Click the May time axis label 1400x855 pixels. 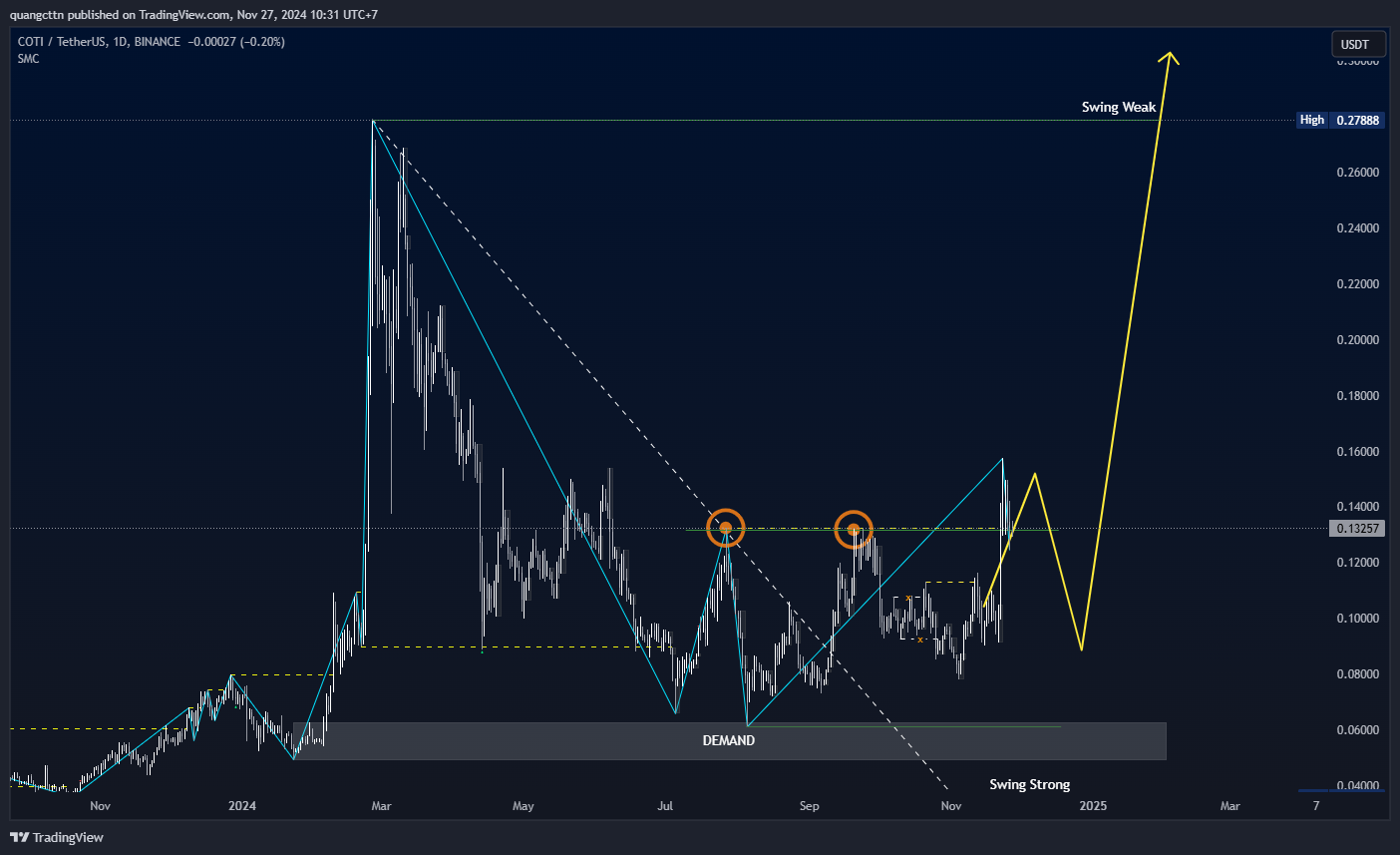click(523, 806)
